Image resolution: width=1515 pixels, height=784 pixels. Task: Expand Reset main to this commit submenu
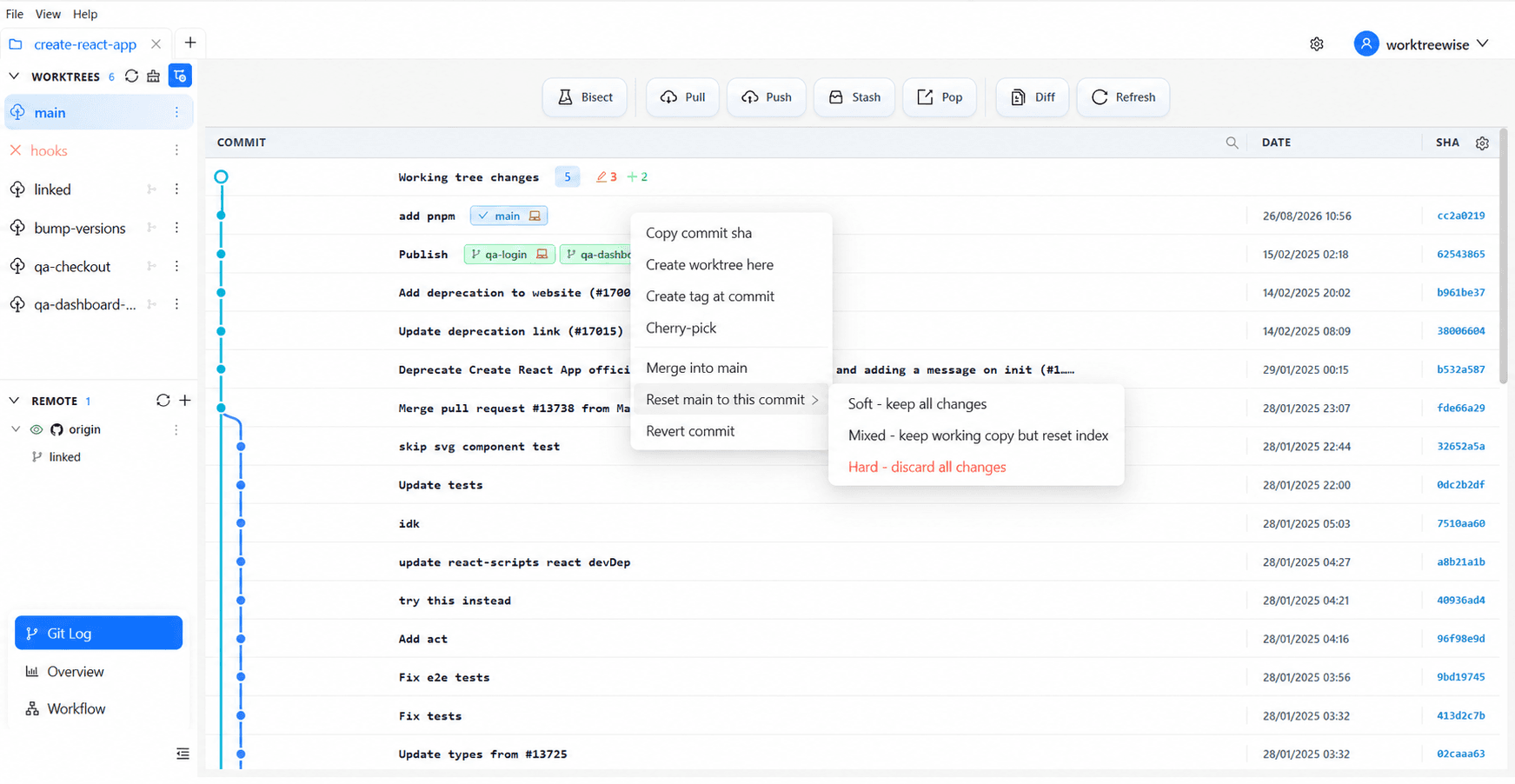pyautogui.click(x=732, y=400)
